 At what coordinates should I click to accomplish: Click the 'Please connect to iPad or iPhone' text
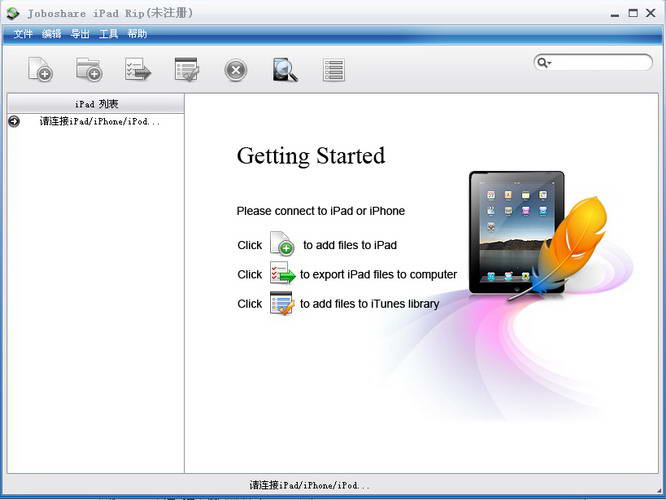(321, 211)
